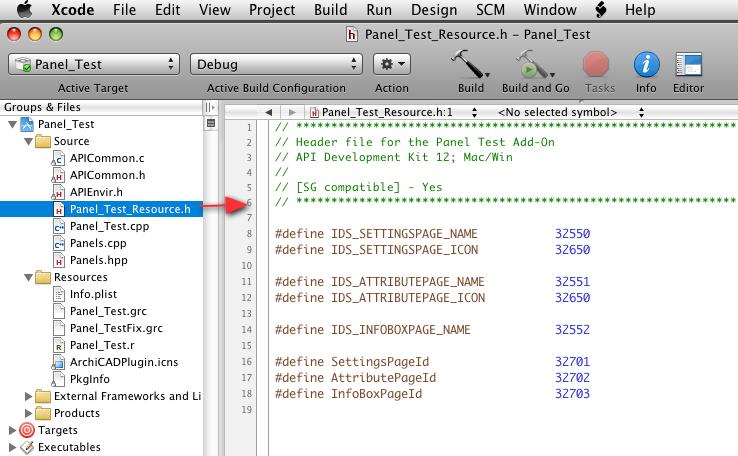
Task: Select the Panel_Test_Resource.h tree row
Action: [x=102, y=209]
